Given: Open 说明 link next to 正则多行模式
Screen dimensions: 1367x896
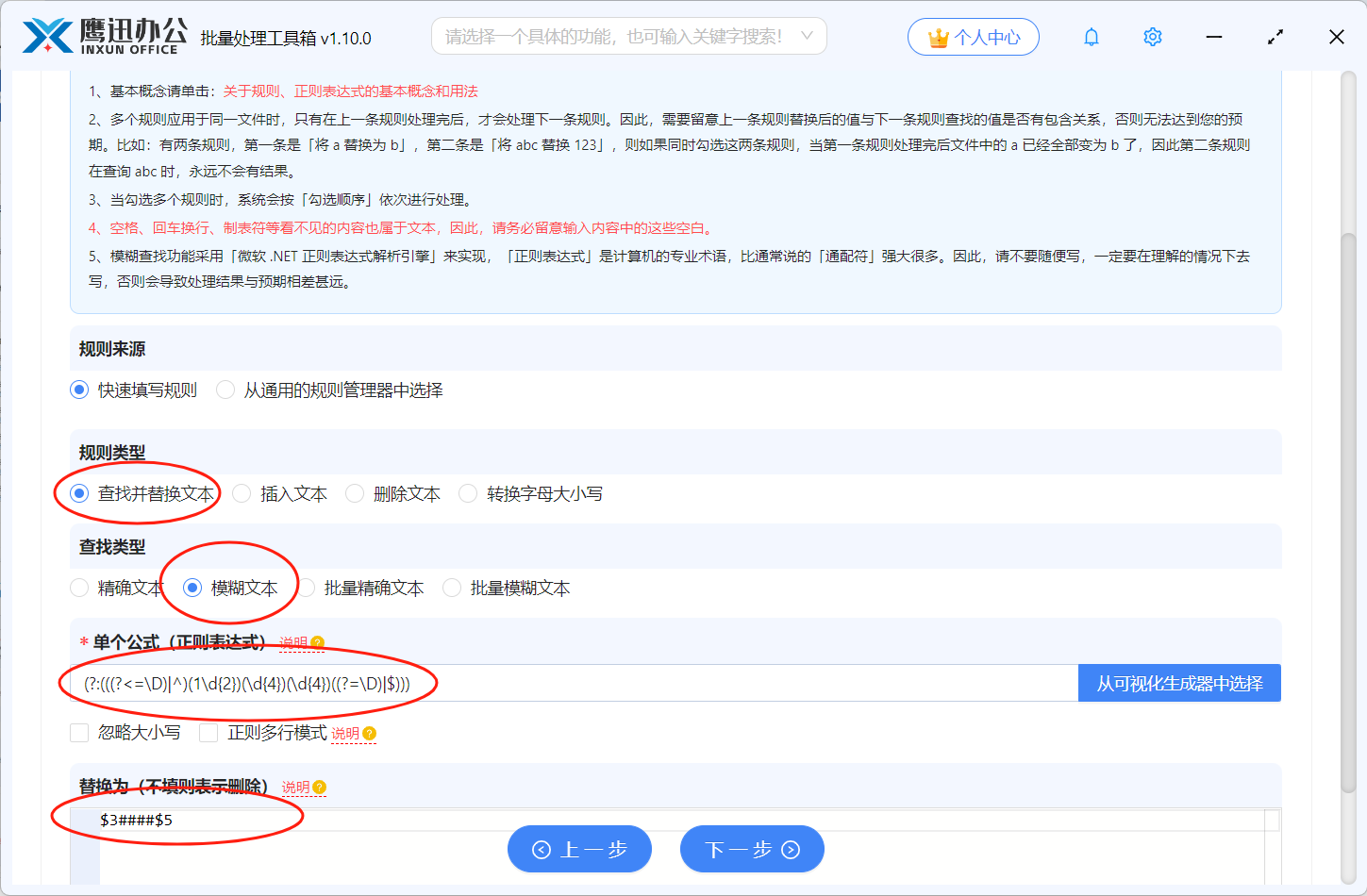Looking at the screenshot, I should (345, 734).
